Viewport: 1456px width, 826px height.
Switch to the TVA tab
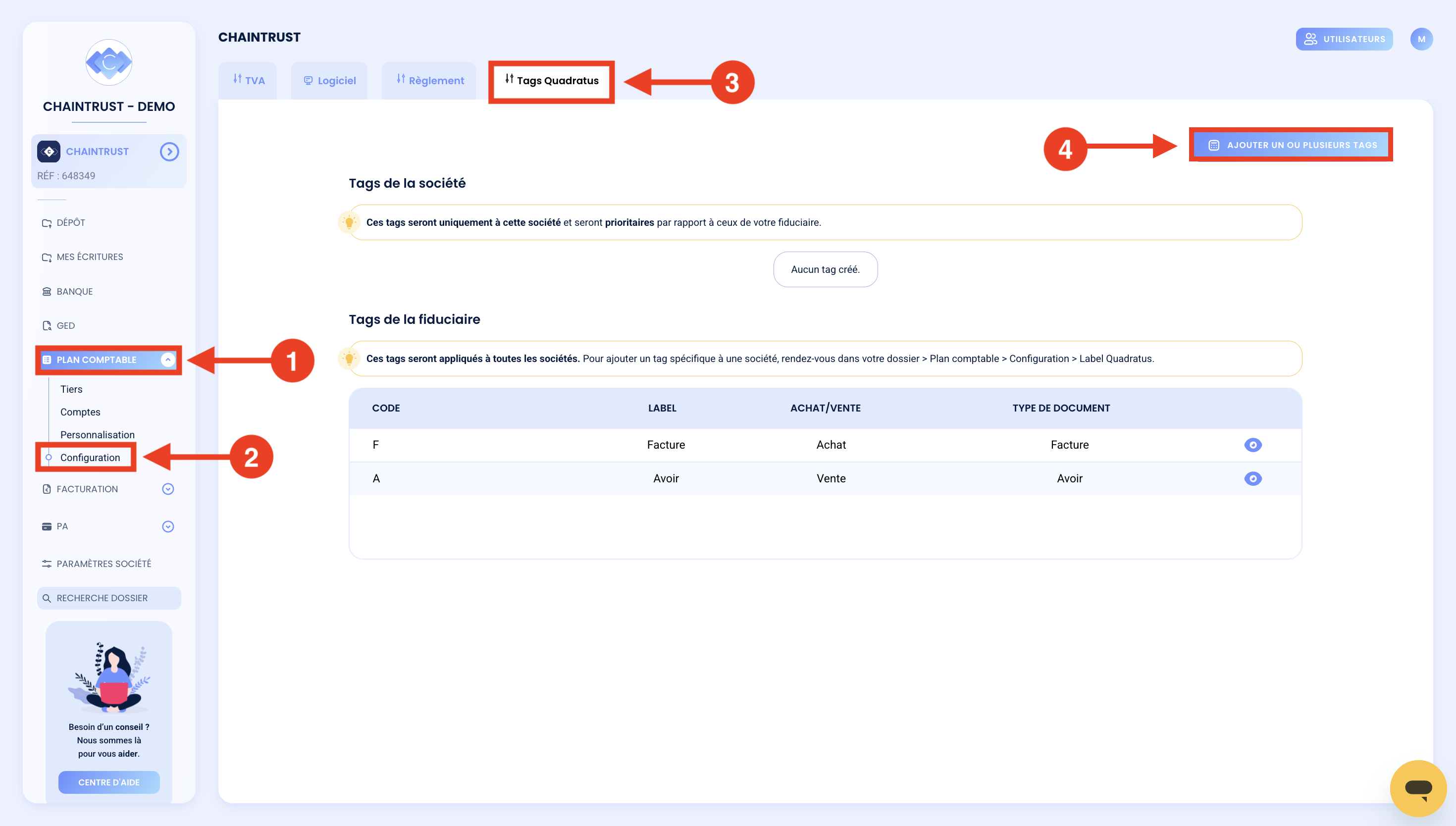tap(248, 81)
